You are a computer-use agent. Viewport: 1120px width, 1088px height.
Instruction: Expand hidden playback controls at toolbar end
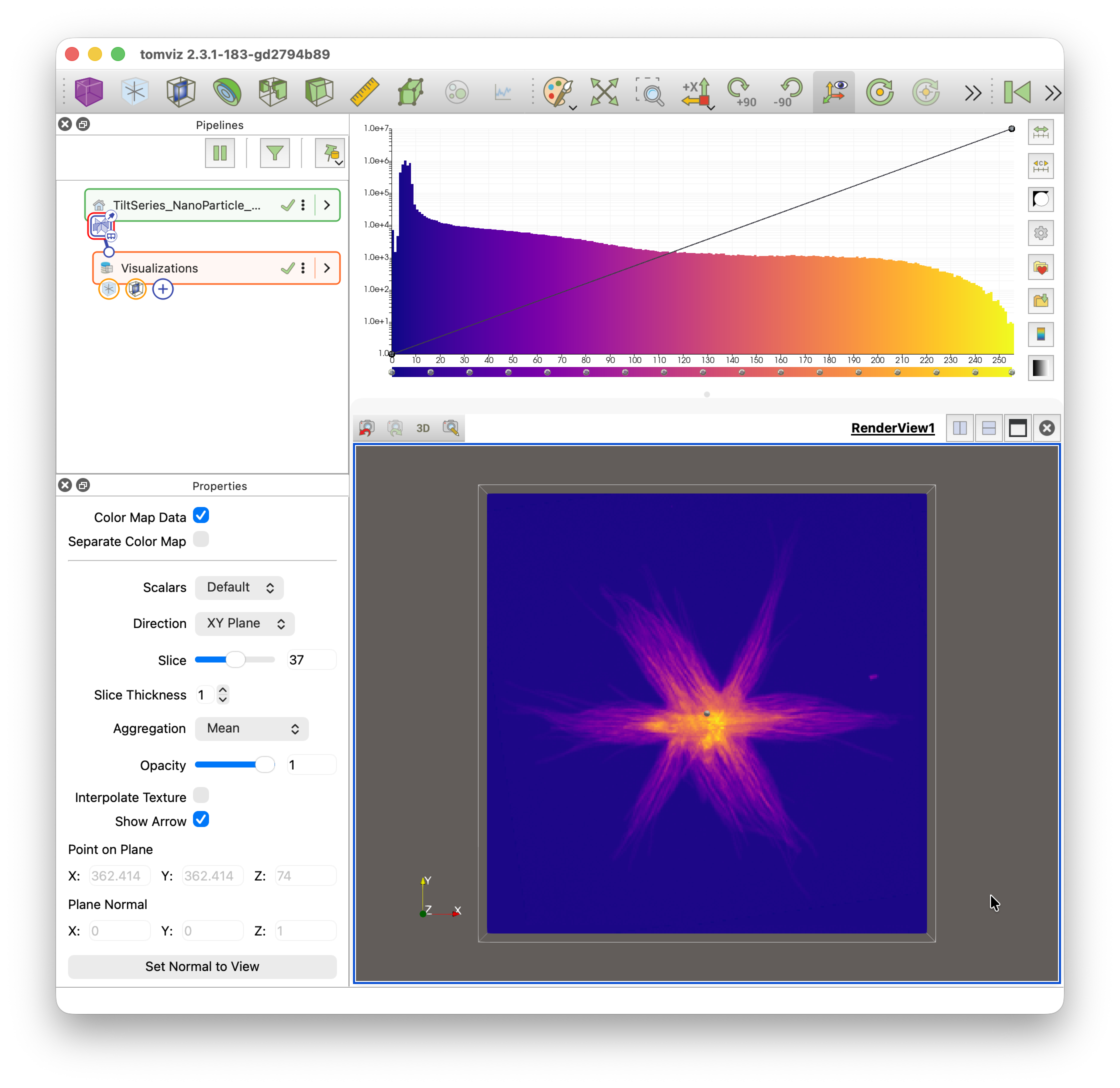1052,92
